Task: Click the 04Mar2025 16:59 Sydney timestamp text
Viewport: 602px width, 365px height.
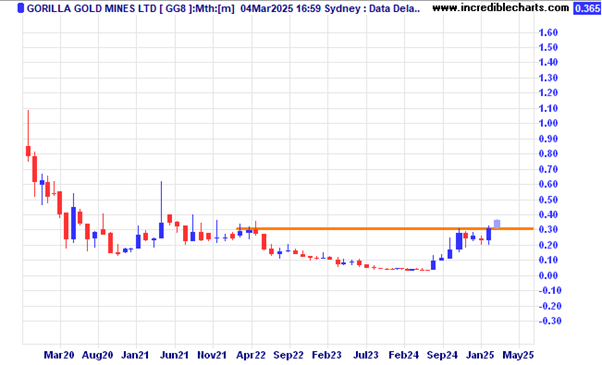Action: (299, 8)
